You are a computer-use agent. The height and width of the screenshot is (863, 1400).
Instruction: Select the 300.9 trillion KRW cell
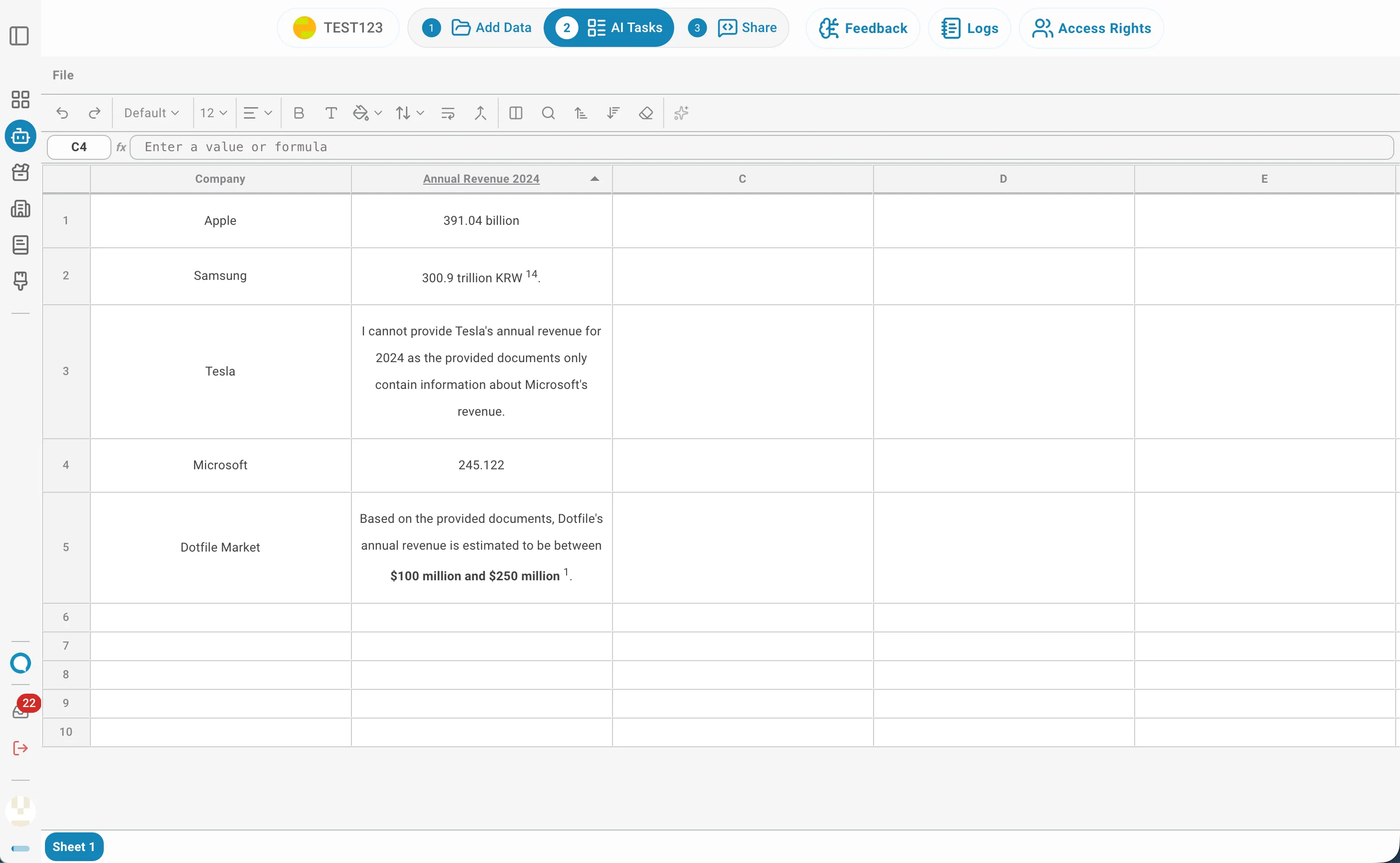[x=481, y=276]
